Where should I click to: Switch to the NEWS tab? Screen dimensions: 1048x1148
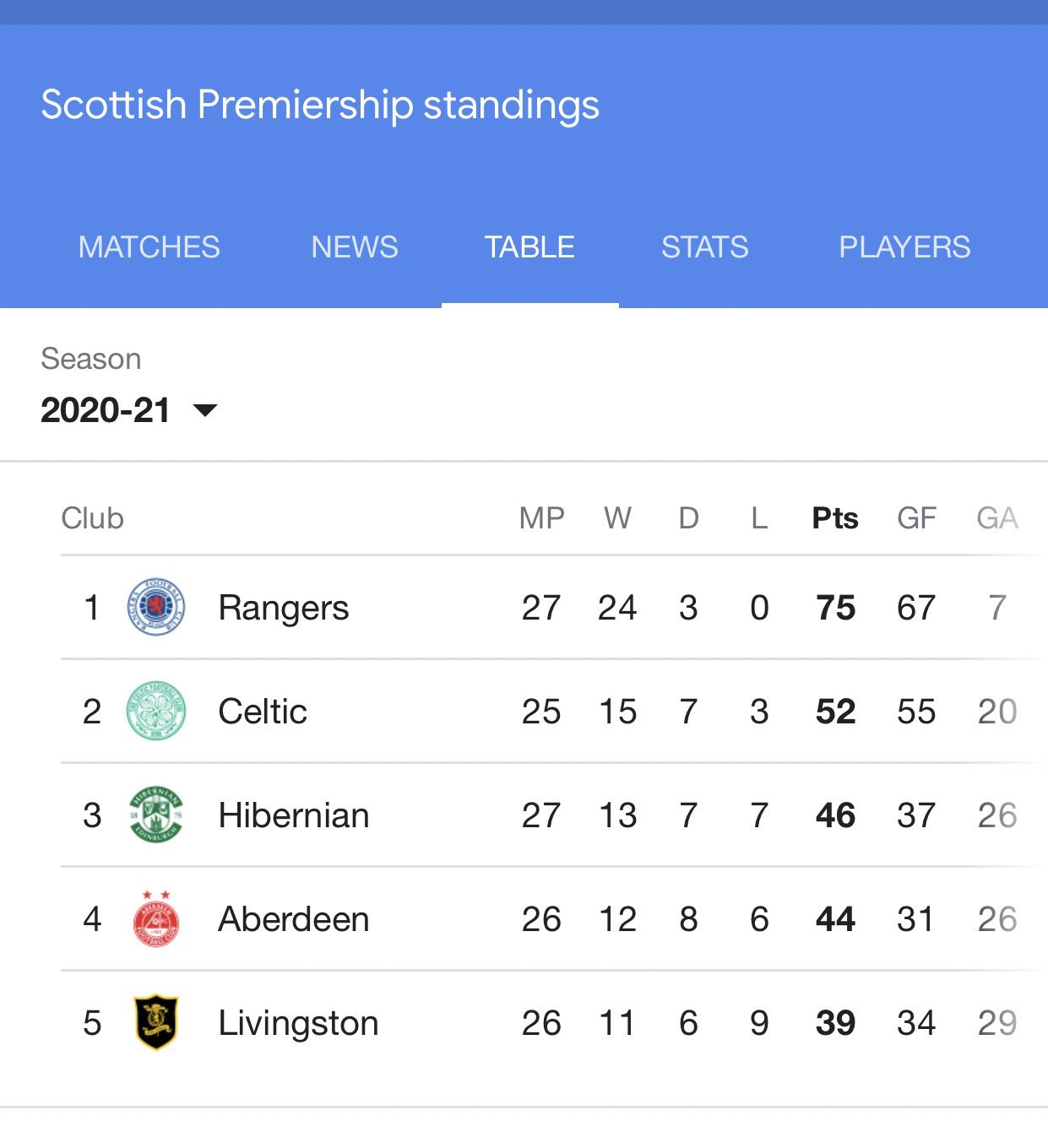point(355,247)
